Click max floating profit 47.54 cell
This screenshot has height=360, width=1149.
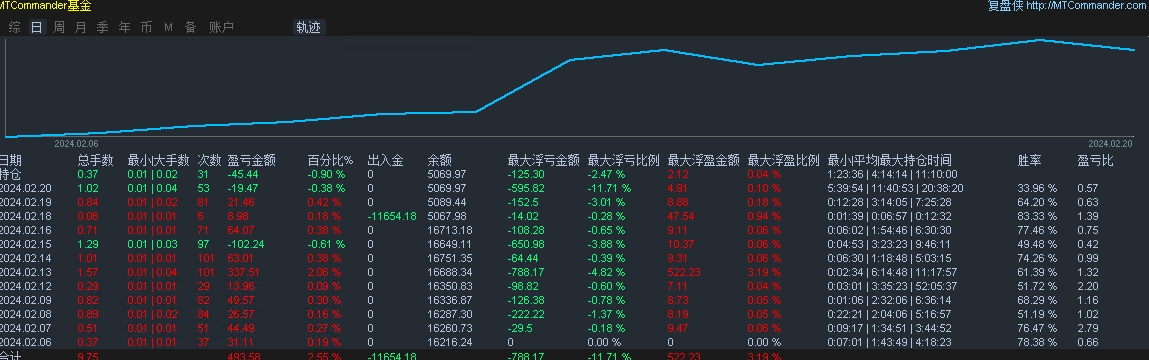click(x=681, y=216)
